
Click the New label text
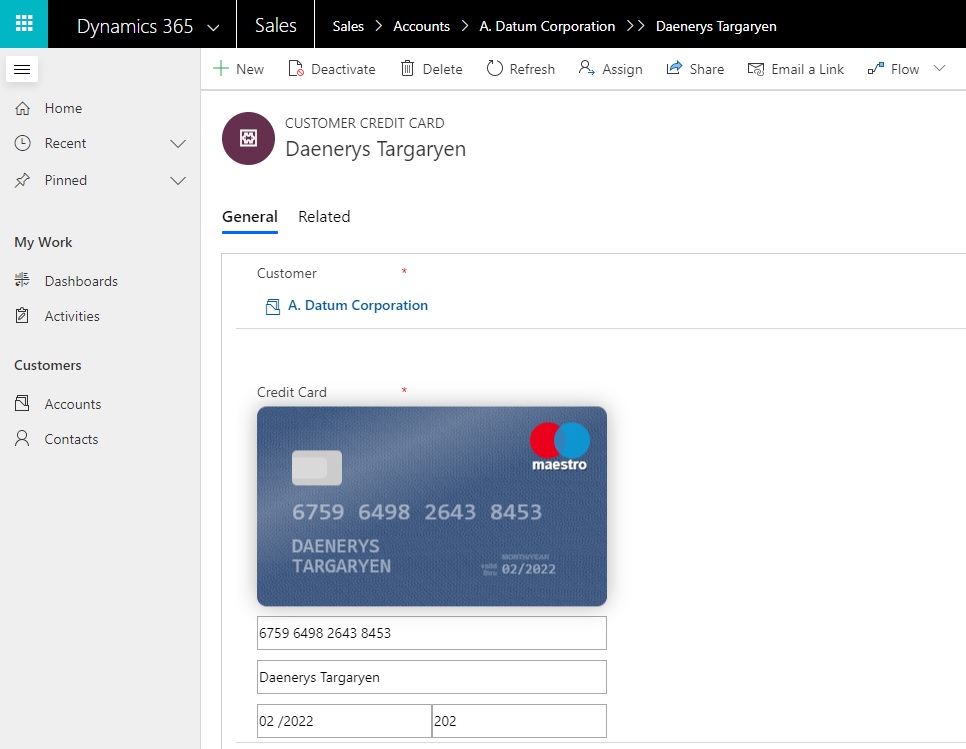(x=250, y=69)
